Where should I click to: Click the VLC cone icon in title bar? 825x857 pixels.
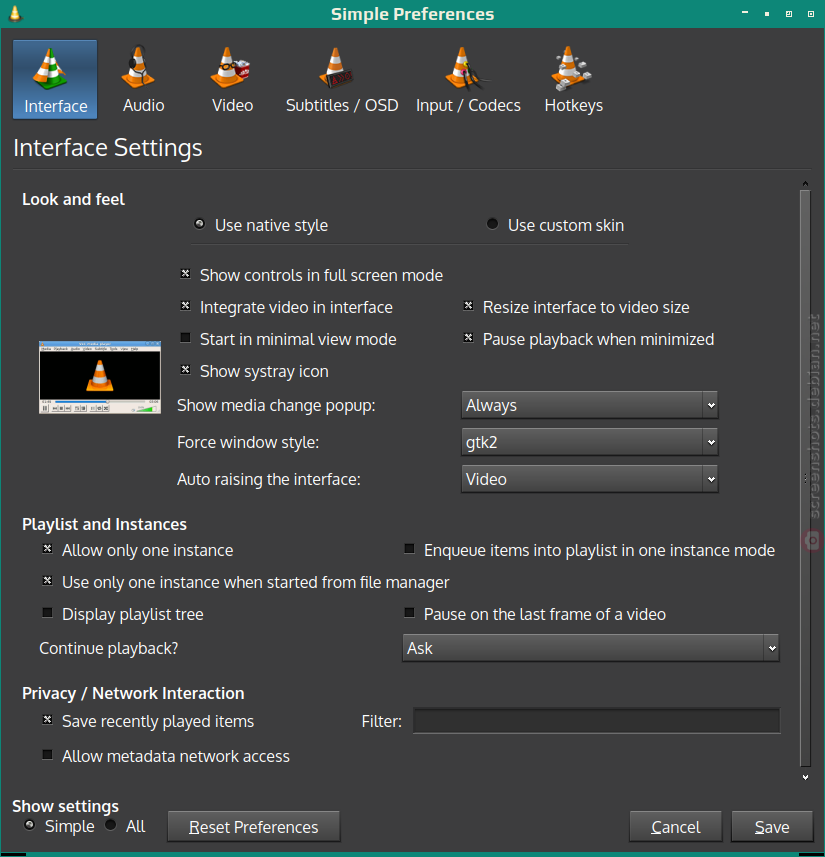15,14
